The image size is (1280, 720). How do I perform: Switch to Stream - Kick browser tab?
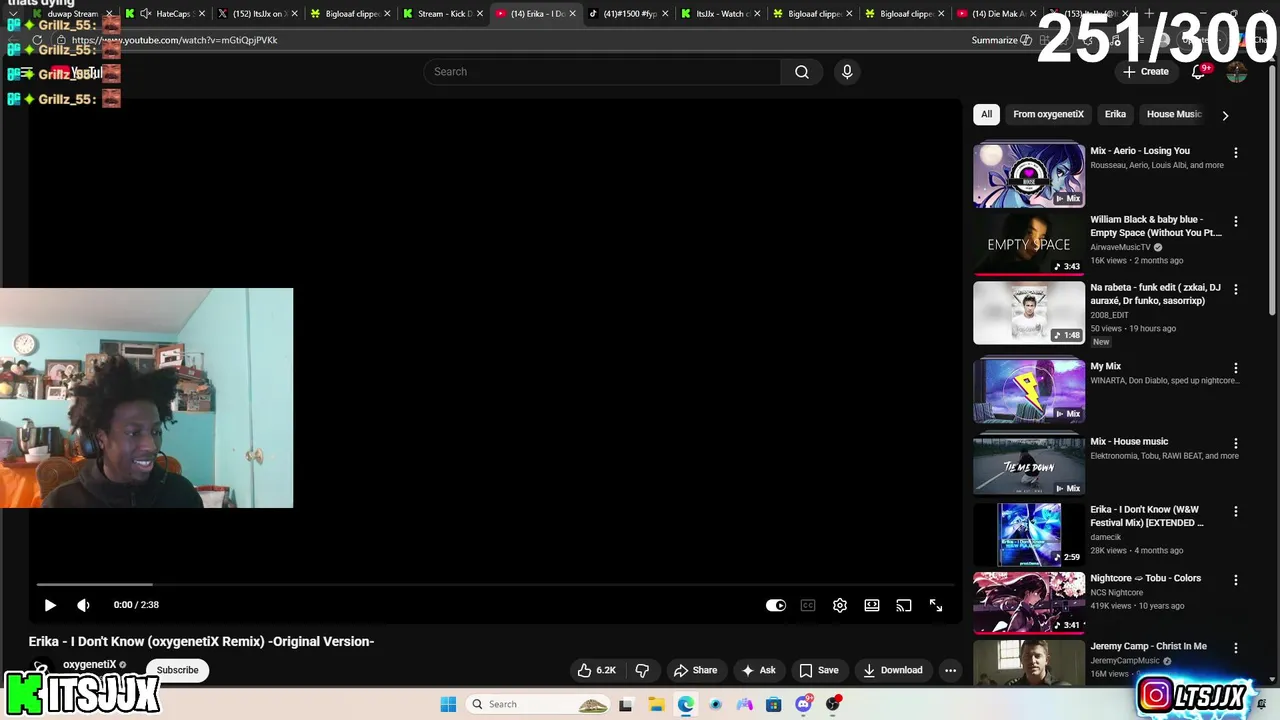tap(444, 14)
